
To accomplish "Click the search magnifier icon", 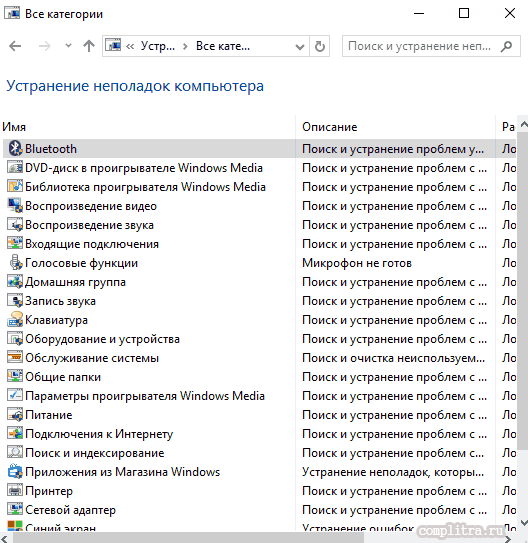I will click(507, 46).
